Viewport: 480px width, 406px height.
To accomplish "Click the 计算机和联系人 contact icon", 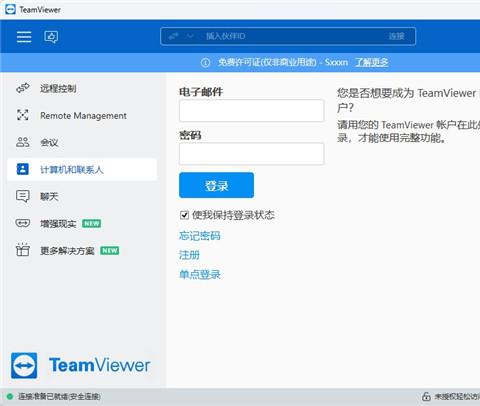I will coord(23,169).
